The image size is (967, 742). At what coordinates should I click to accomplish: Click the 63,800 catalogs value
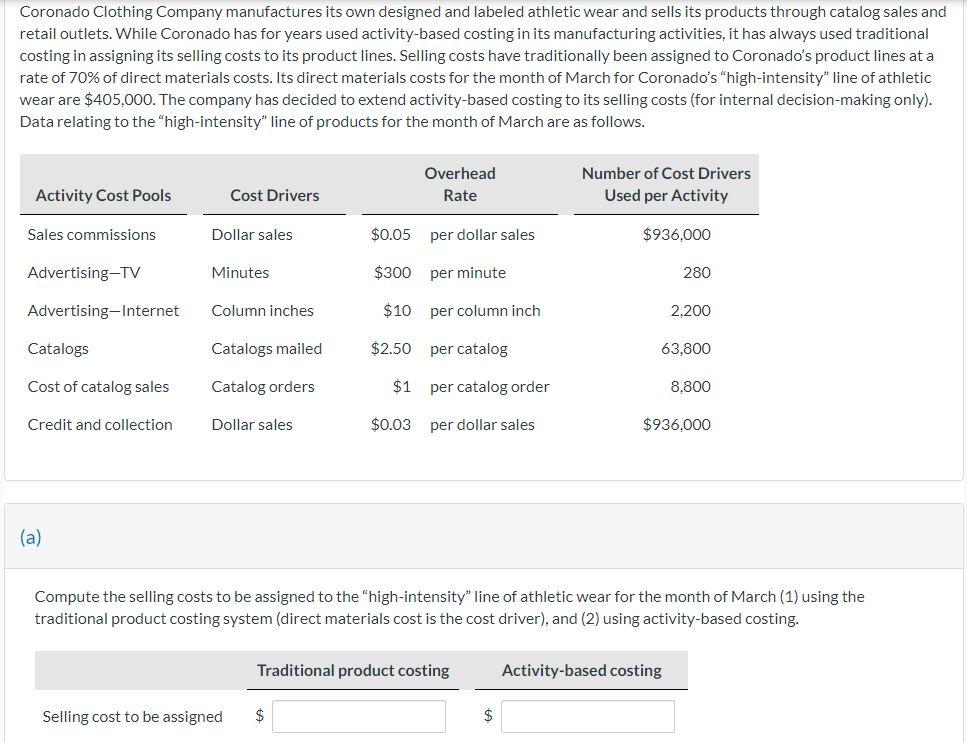pos(686,349)
